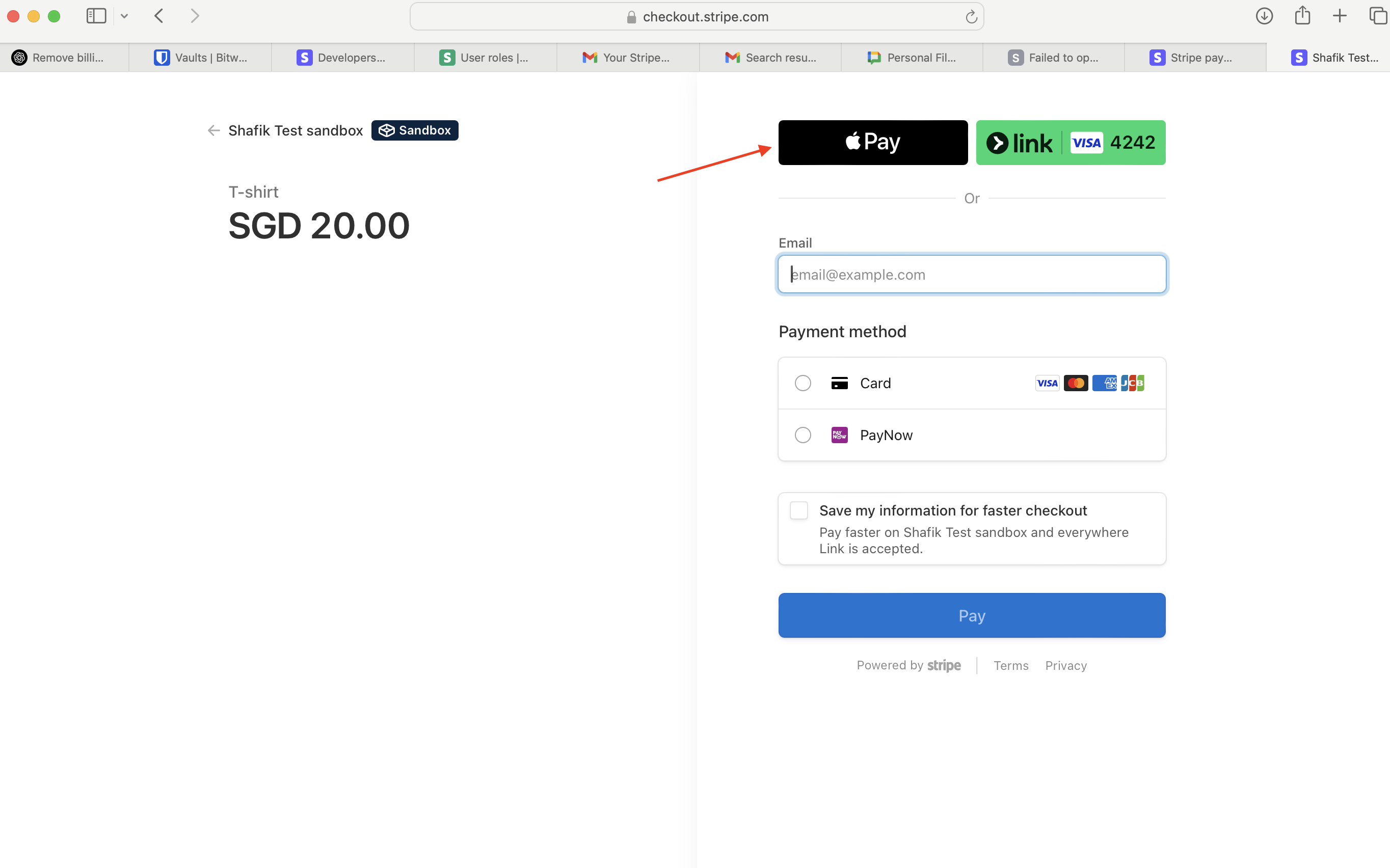Click the Apple Pay button

tap(873, 142)
